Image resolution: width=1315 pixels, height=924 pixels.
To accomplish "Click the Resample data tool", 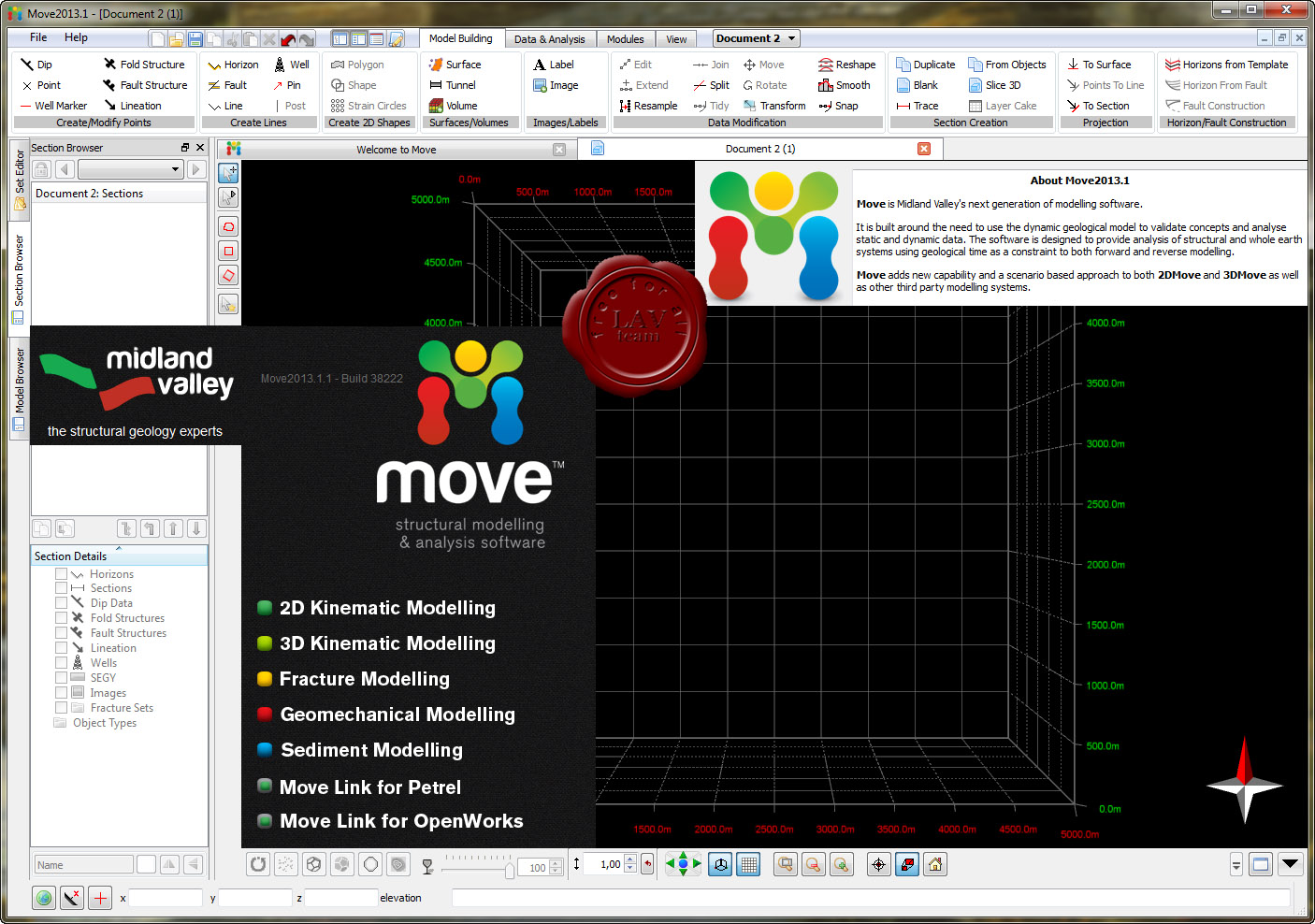I will [x=648, y=106].
